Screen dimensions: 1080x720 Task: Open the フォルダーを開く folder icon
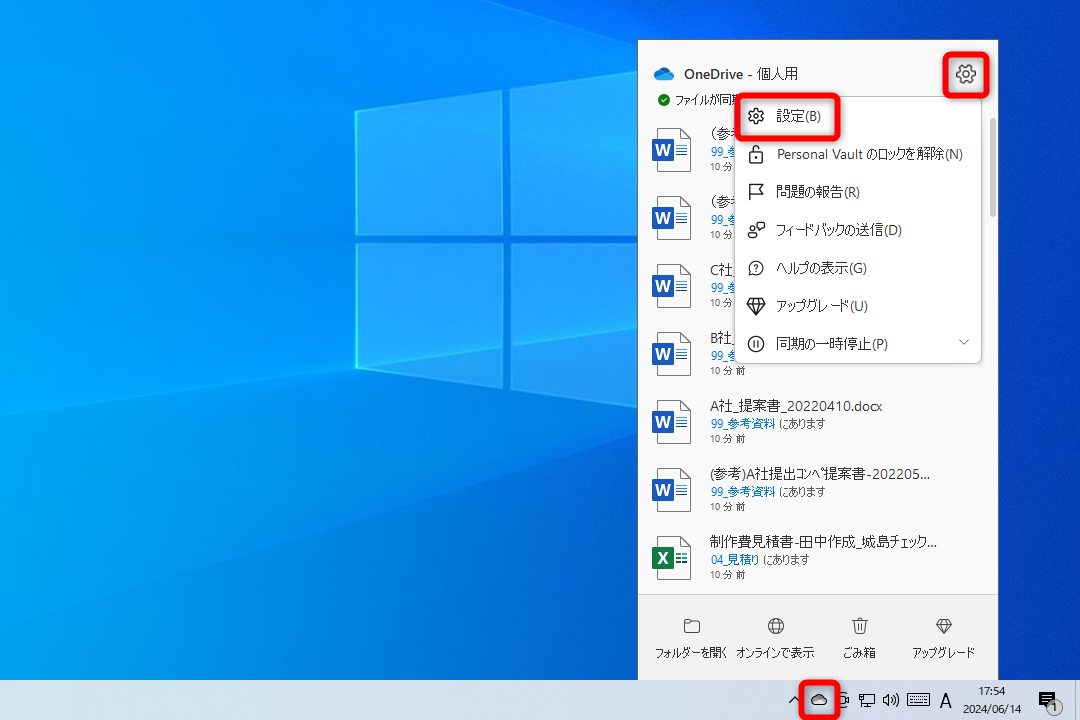[x=691, y=625]
